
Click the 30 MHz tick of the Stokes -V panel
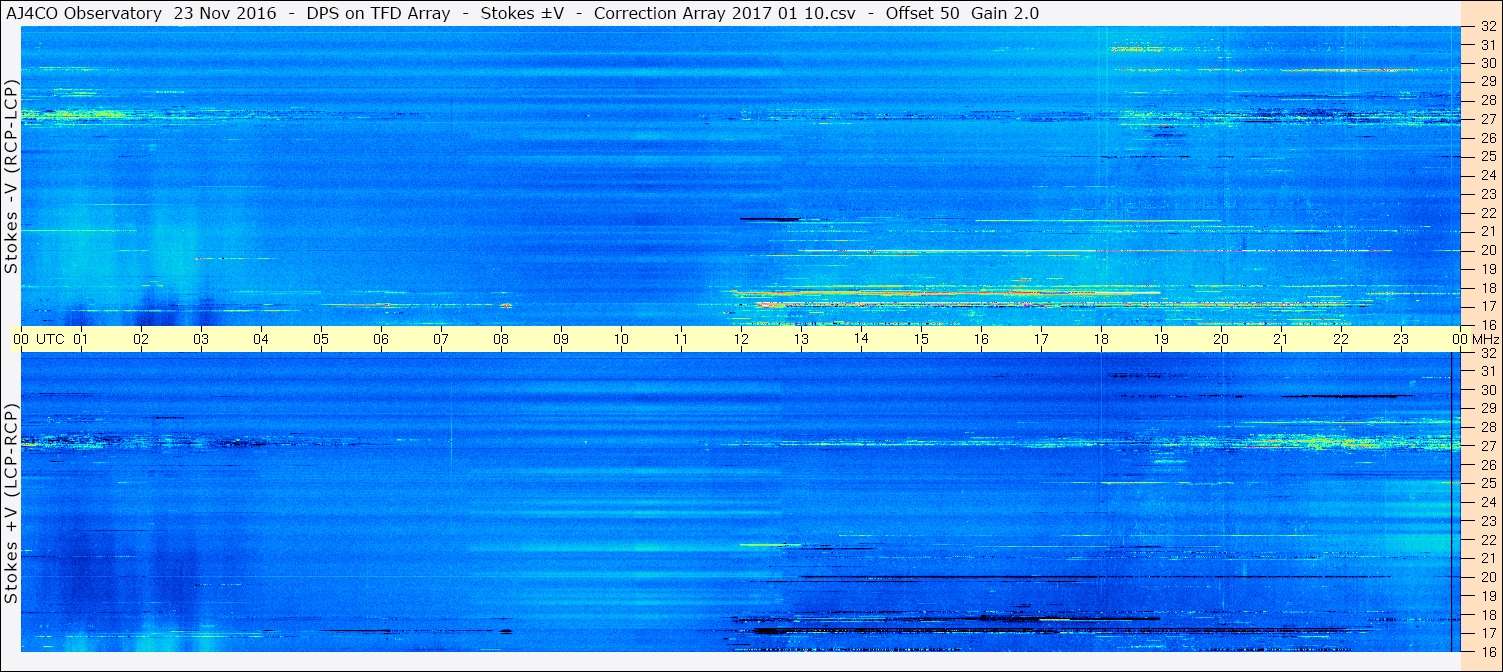pos(1488,63)
